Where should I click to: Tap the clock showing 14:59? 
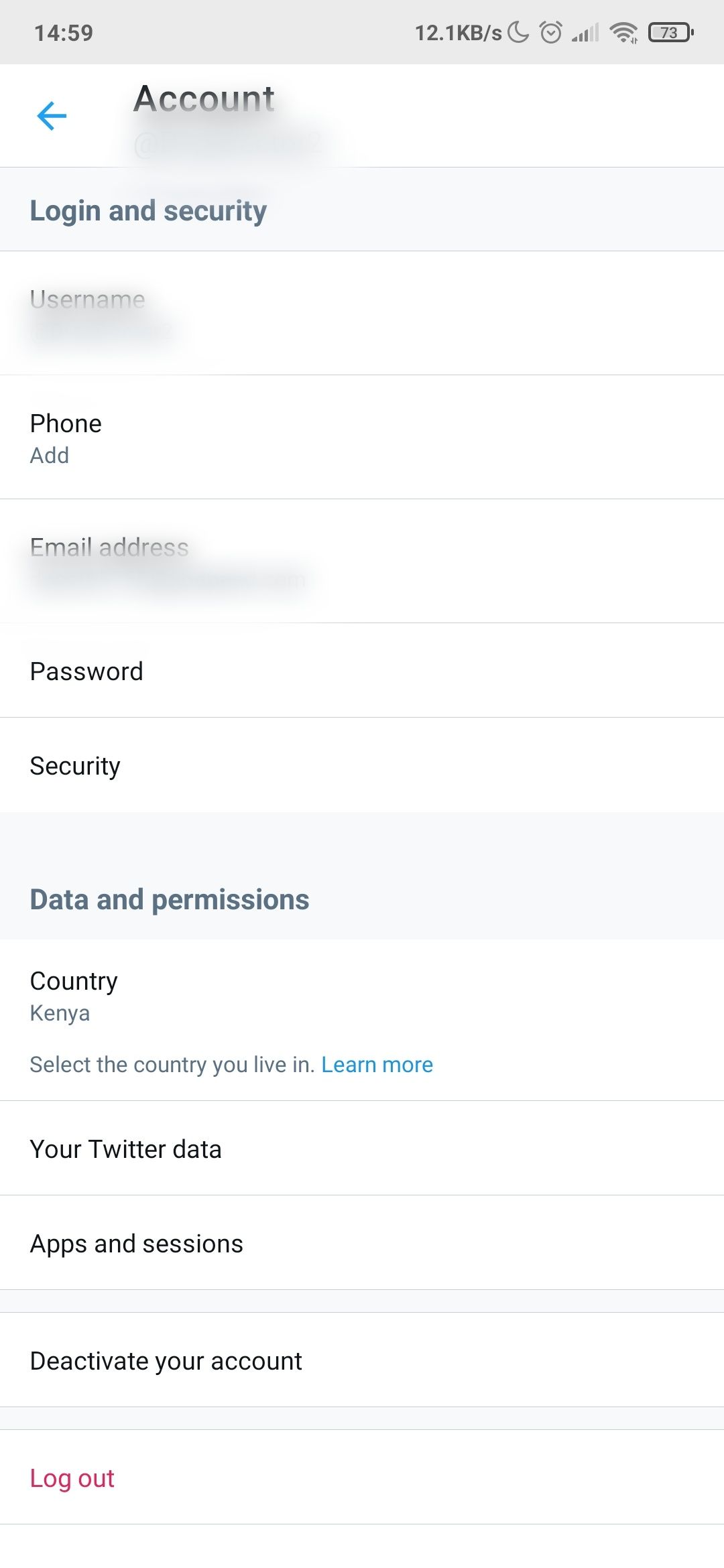pyautogui.click(x=64, y=33)
